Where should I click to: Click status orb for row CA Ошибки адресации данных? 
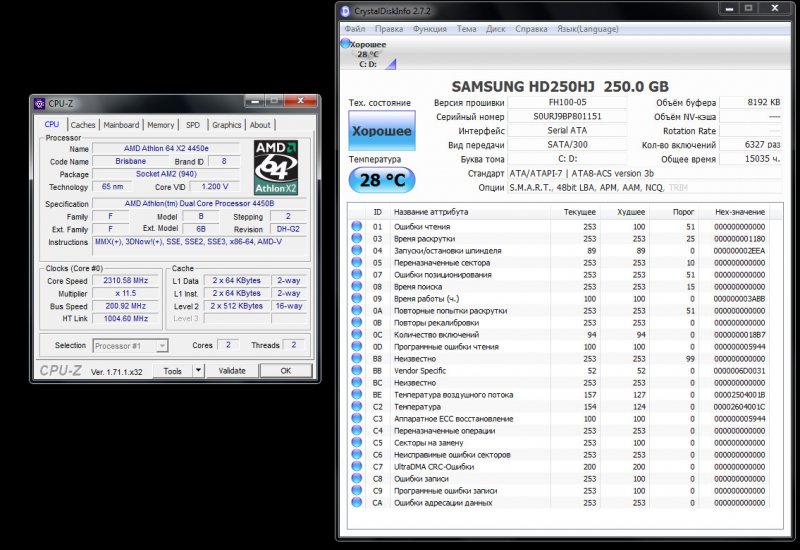click(357, 502)
